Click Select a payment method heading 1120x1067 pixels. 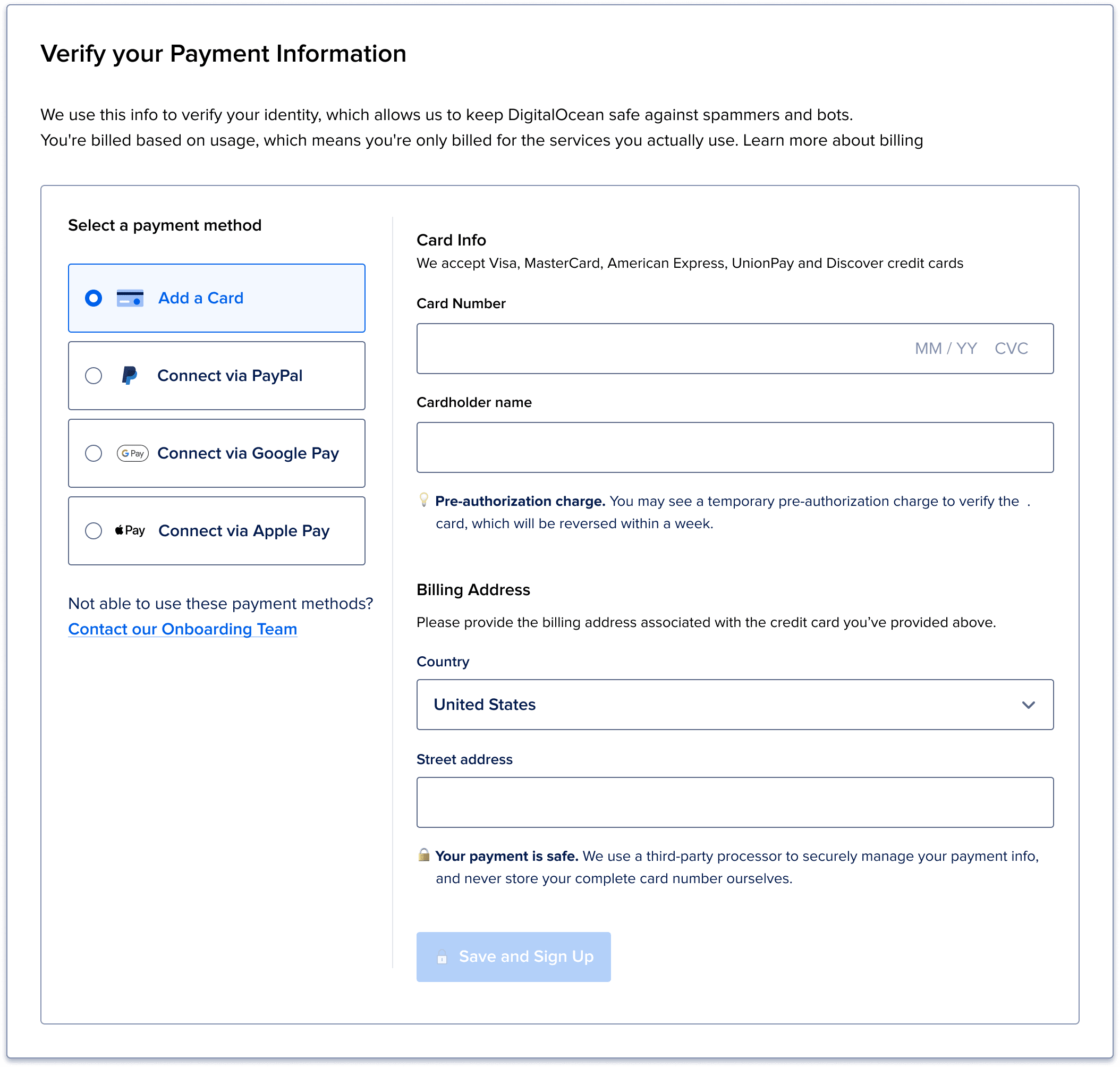coord(165,225)
